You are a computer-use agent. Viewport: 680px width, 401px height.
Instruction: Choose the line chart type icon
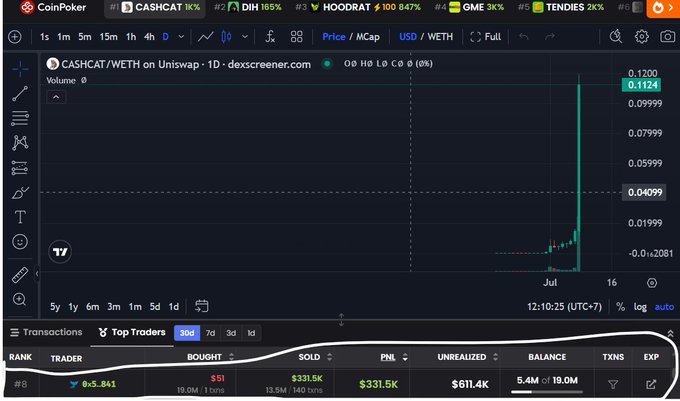click(206, 37)
